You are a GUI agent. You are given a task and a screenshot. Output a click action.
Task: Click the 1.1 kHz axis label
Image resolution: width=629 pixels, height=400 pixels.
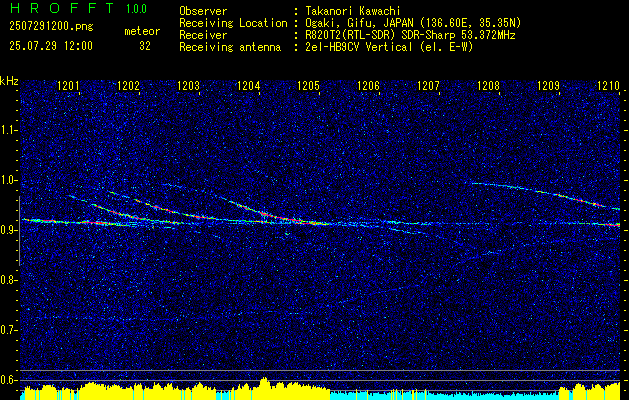coord(9,130)
